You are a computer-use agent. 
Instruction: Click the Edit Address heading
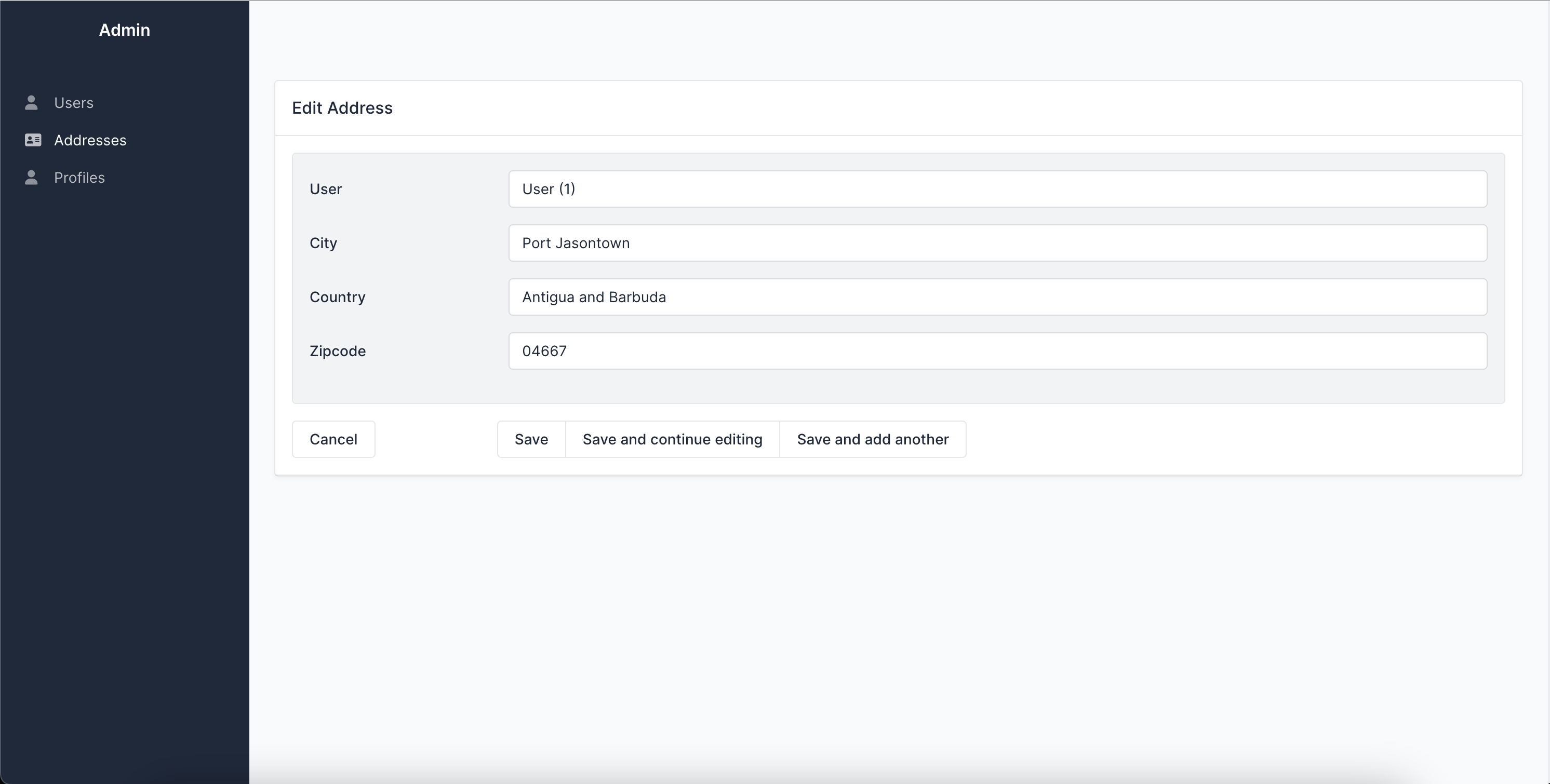point(342,108)
